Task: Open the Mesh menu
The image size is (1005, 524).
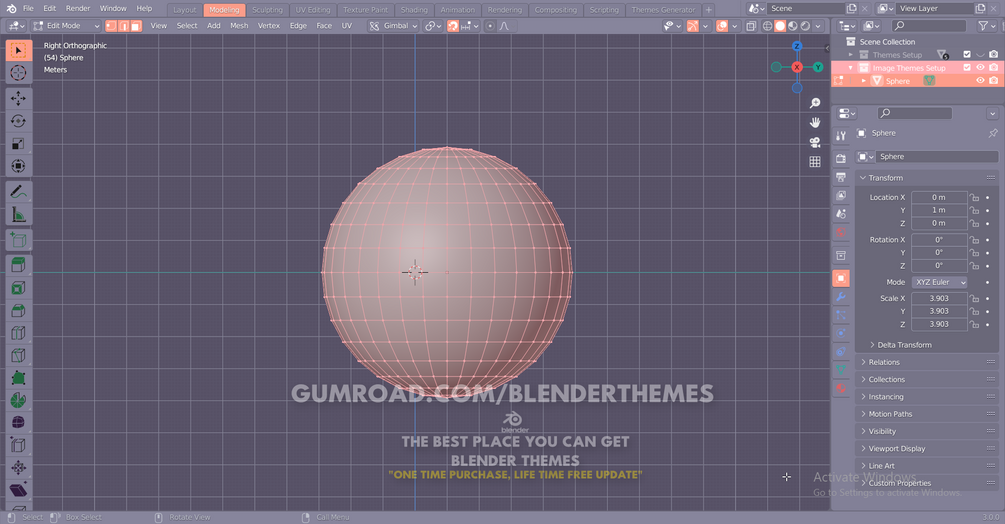Action: coord(239,26)
